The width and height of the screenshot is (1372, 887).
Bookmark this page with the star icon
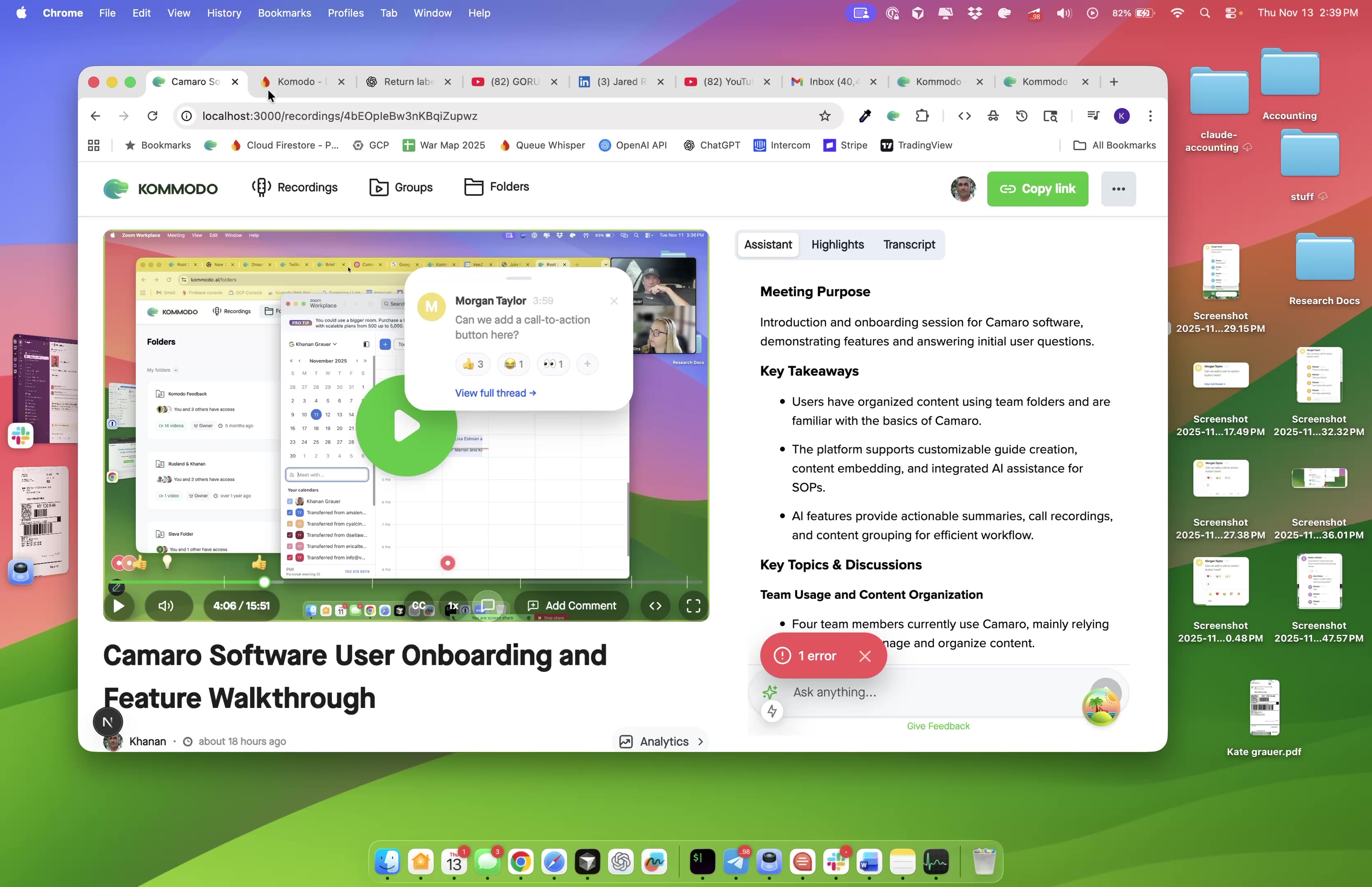(825, 116)
